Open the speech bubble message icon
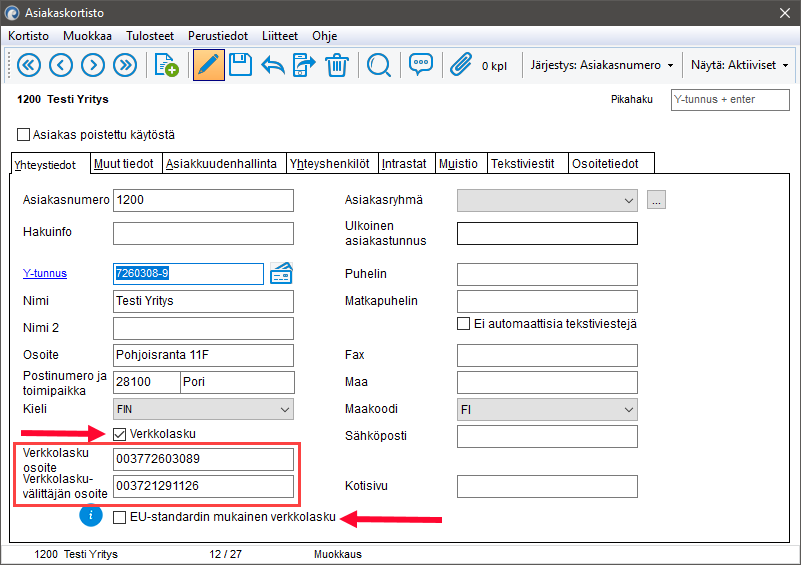This screenshot has width=801, height=565. [420, 65]
